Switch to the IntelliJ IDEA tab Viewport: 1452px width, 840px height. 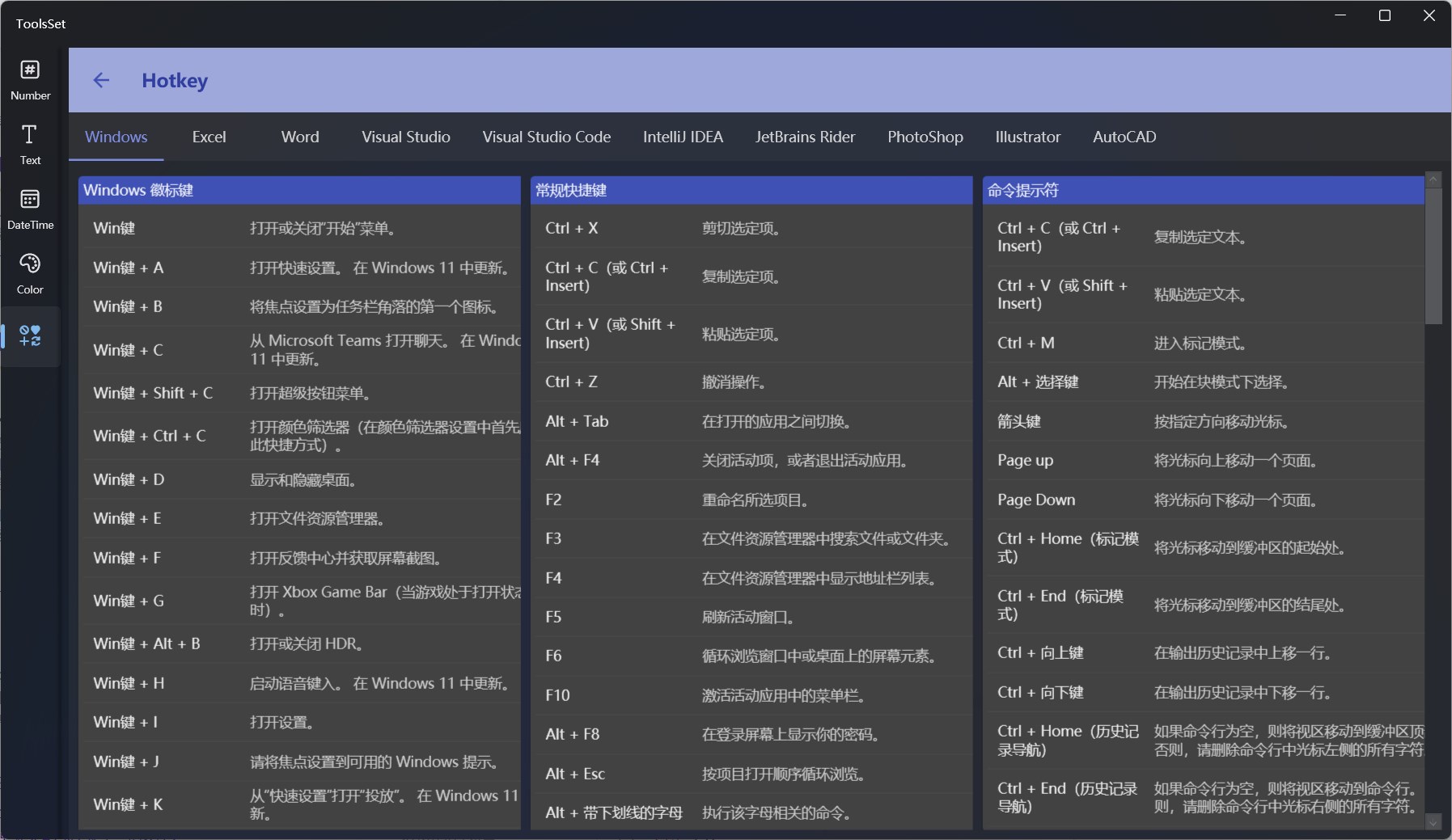(684, 137)
